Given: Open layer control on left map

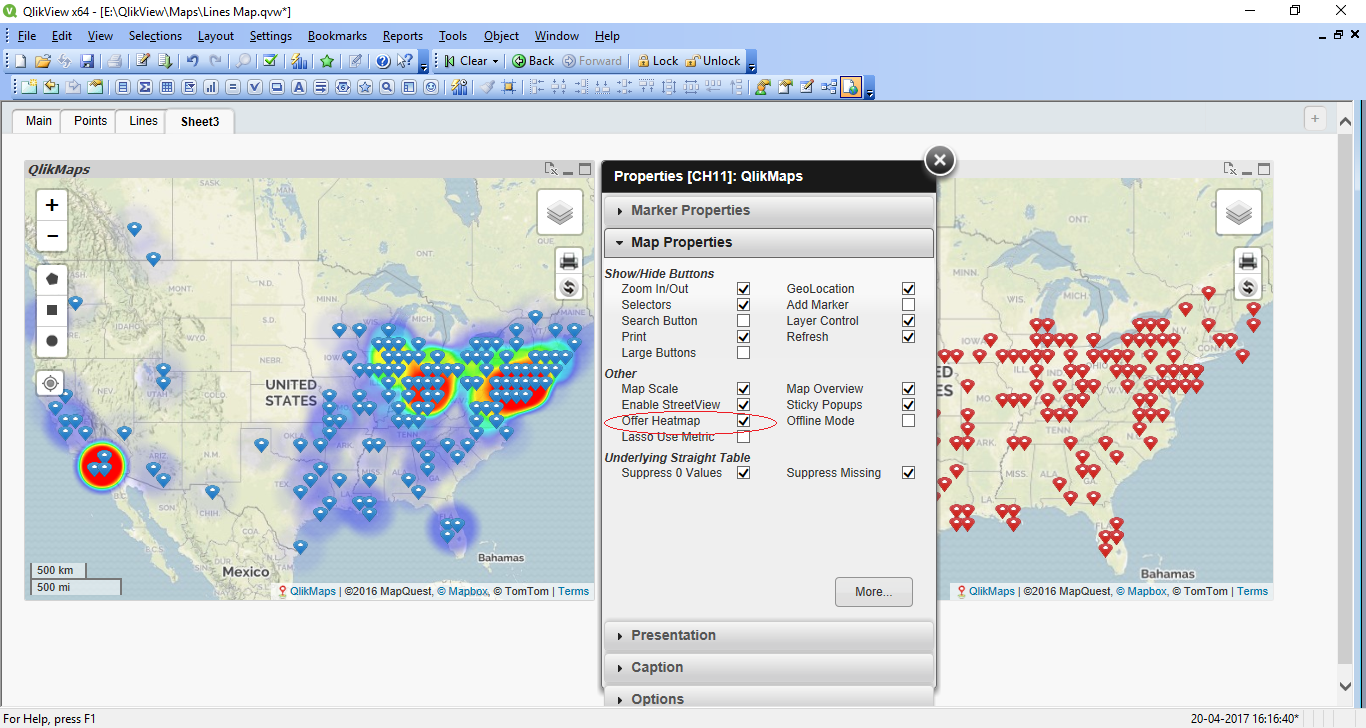Looking at the screenshot, I should coord(560,213).
